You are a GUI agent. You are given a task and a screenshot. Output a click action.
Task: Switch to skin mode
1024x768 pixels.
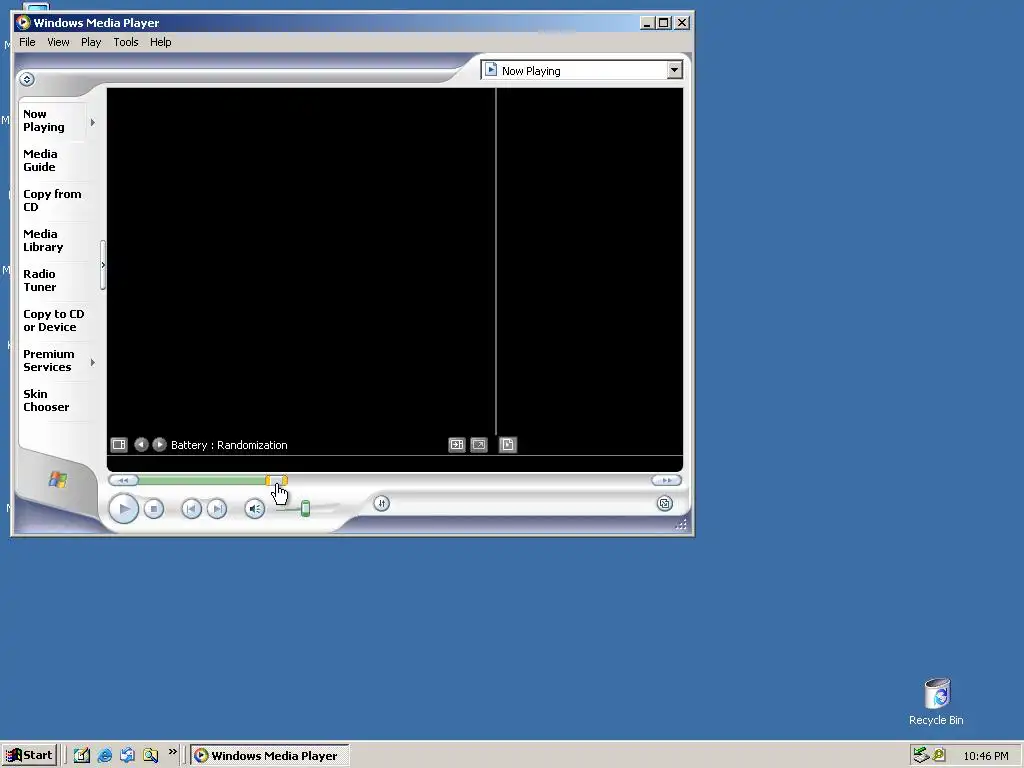click(x=665, y=504)
